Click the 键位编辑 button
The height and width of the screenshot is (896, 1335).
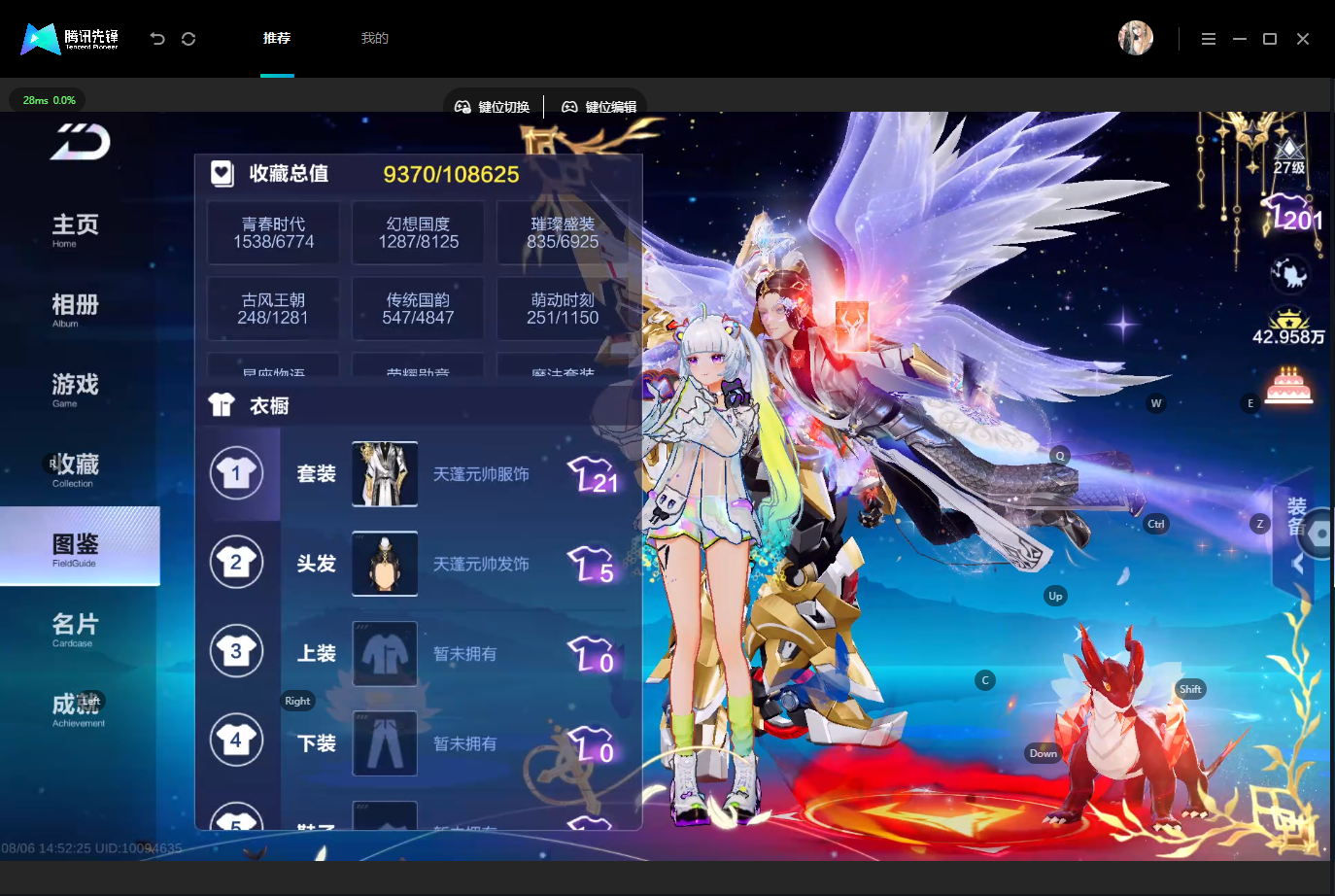pos(599,107)
